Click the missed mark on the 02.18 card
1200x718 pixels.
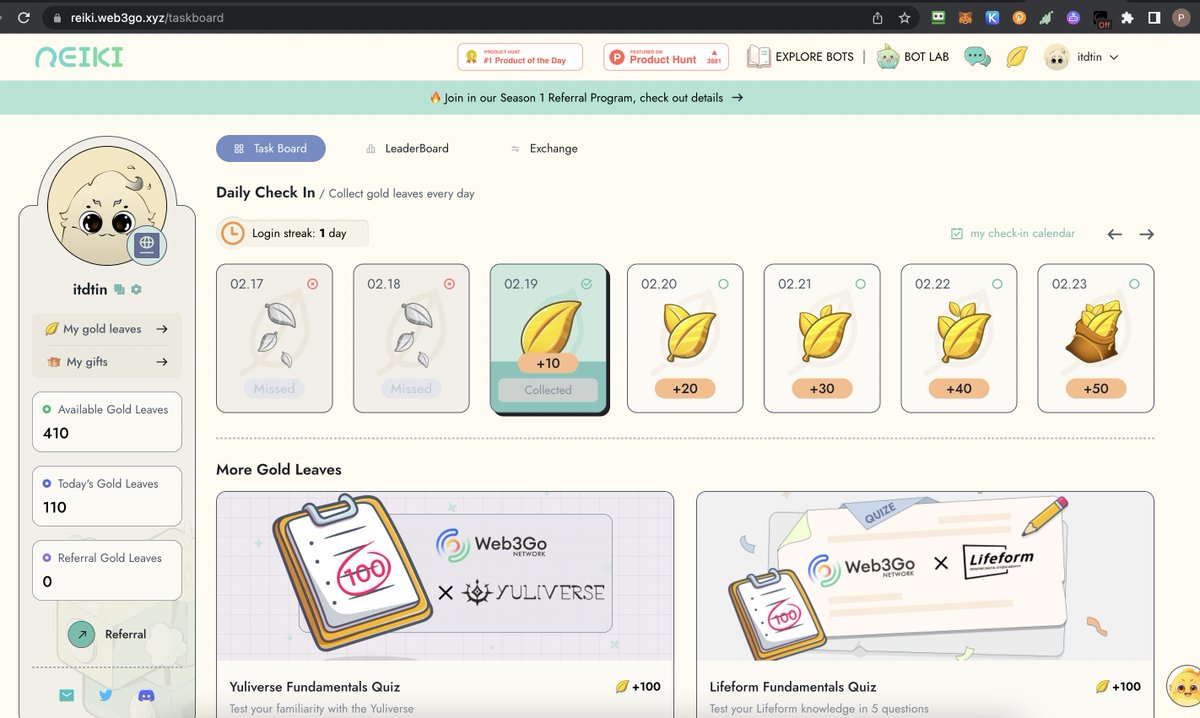pyautogui.click(x=449, y=284)
